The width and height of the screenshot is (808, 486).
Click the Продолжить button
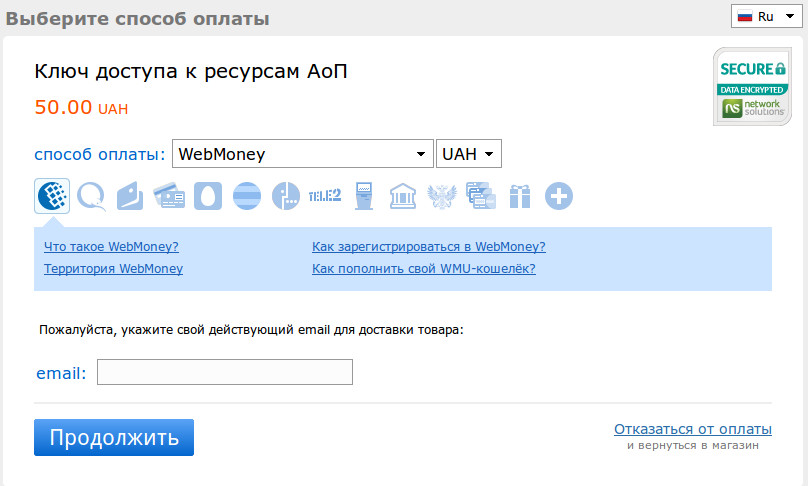[114, 437]
